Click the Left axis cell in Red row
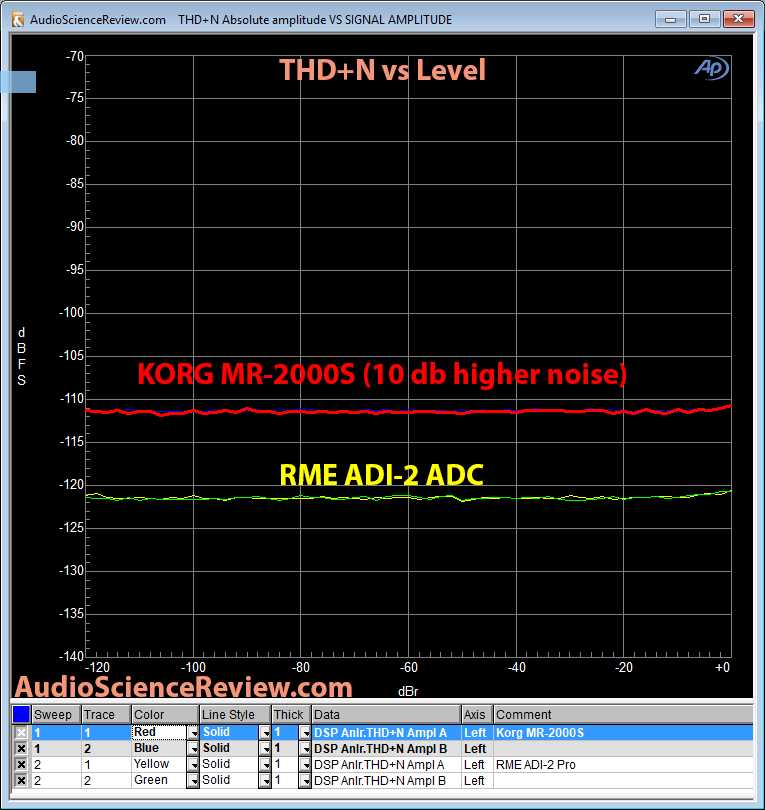 (x=477, y=733)
